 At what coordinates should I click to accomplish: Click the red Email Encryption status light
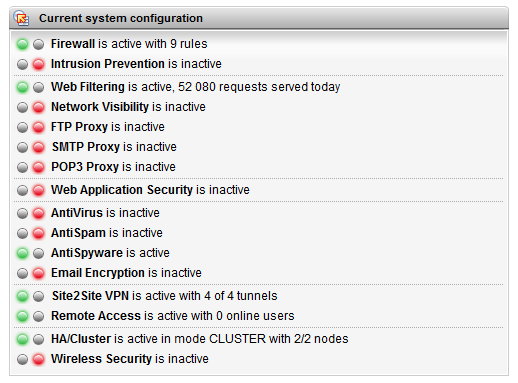tap(39, 273)
